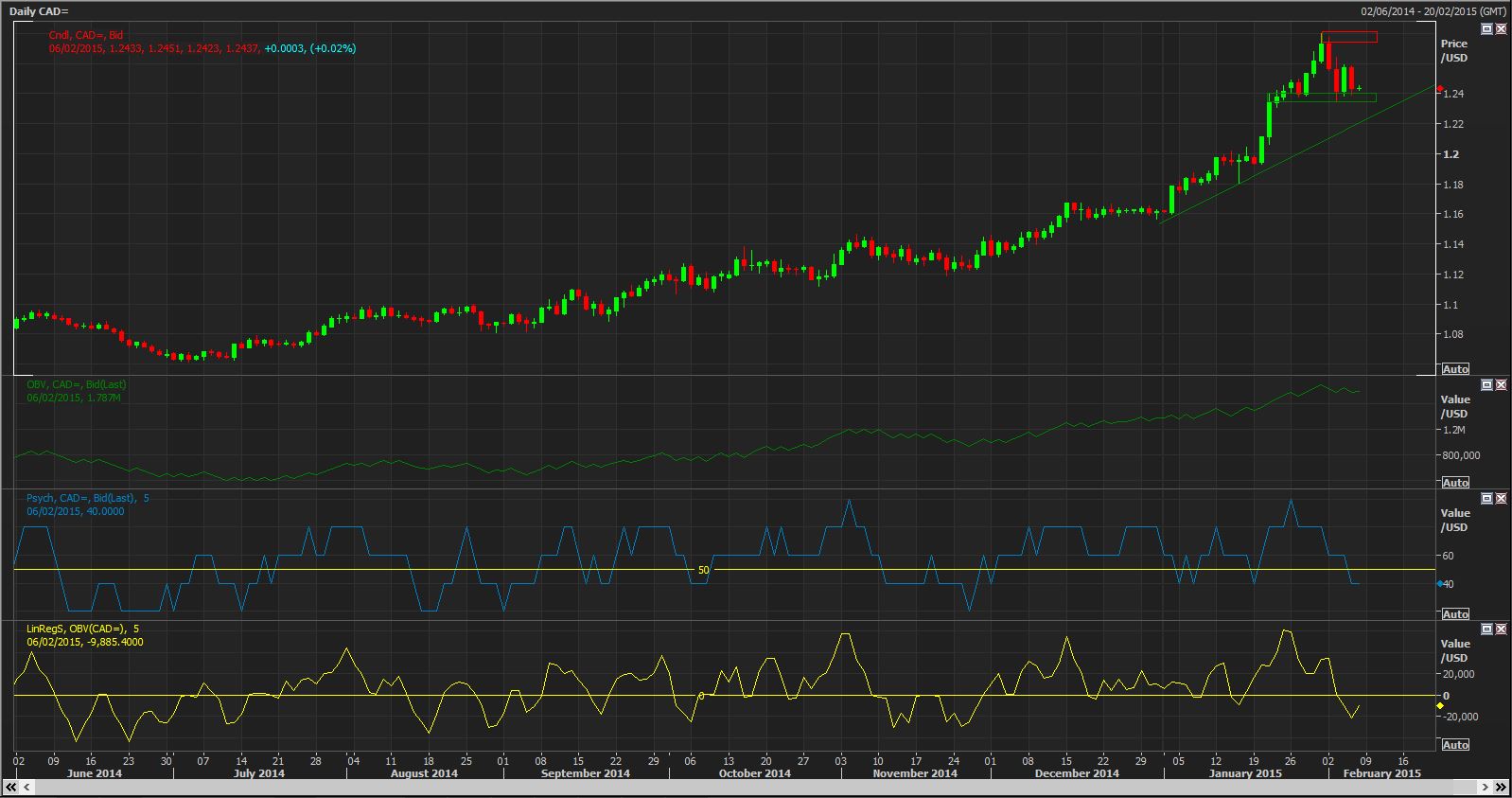The height and width of the screenshot is (798, 1512).
Task: Select the green rising trendline on price chart
Action: [x=1296, y=154]
